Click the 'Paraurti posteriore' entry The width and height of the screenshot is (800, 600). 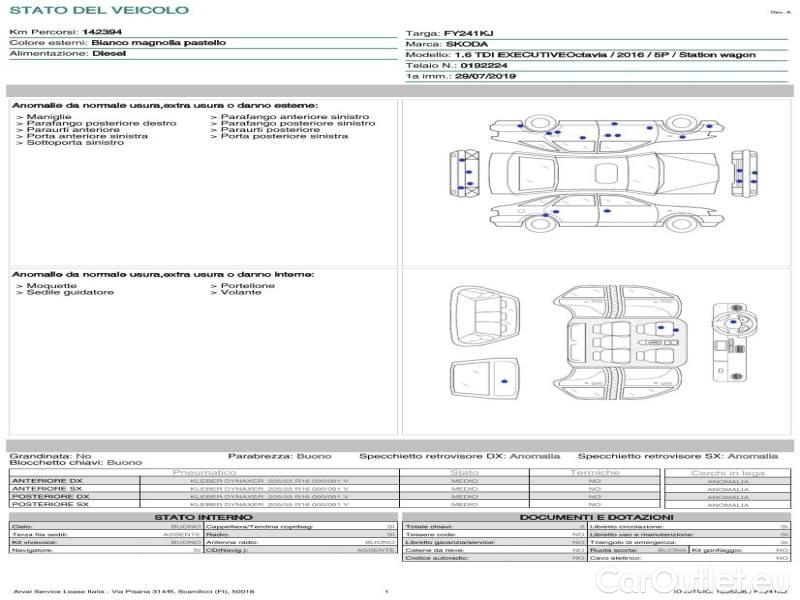point(270,130)
